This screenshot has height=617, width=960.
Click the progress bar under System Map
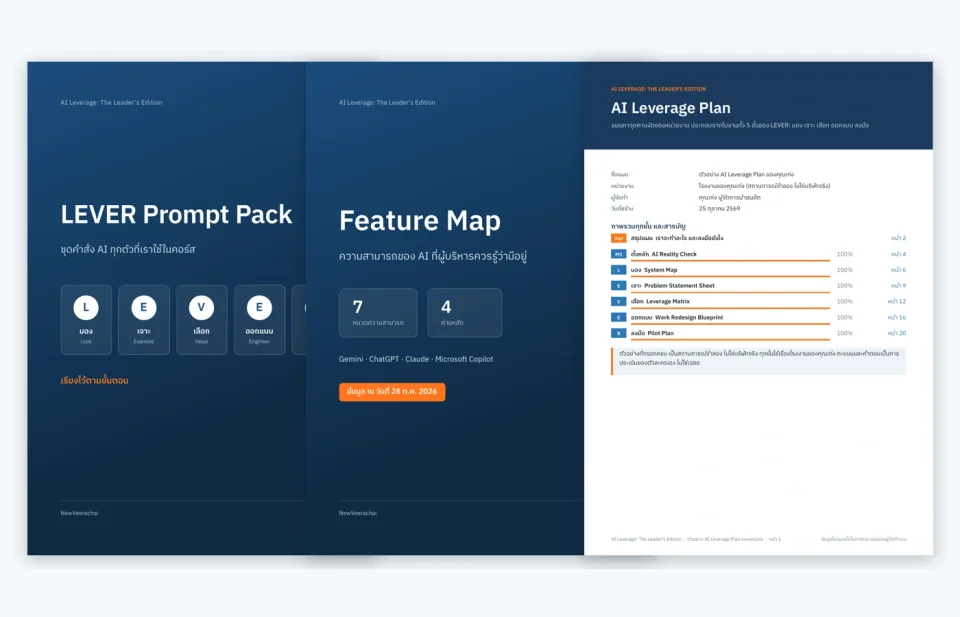(730, 276)
